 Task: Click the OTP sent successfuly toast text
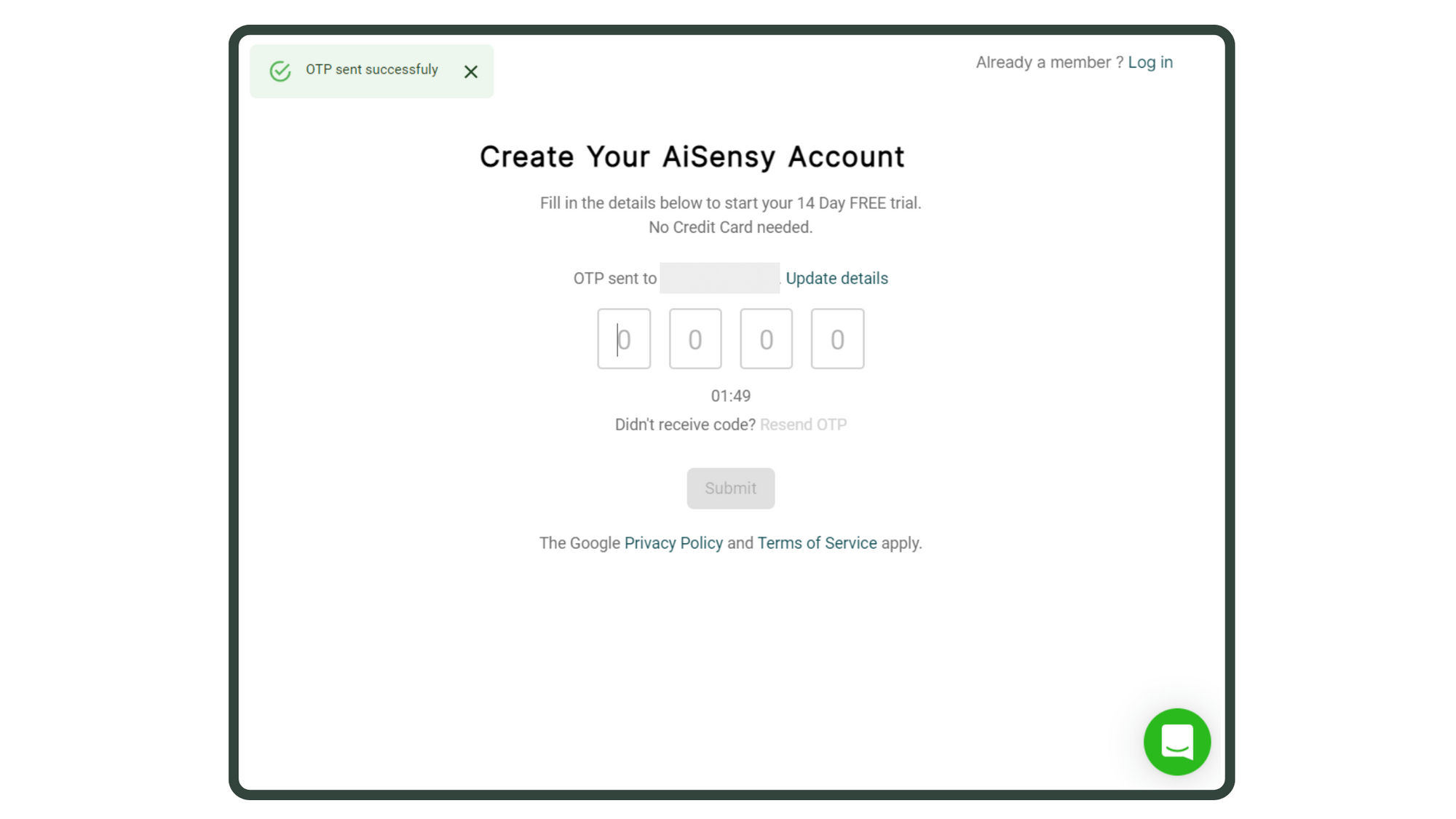coord(371,70)
